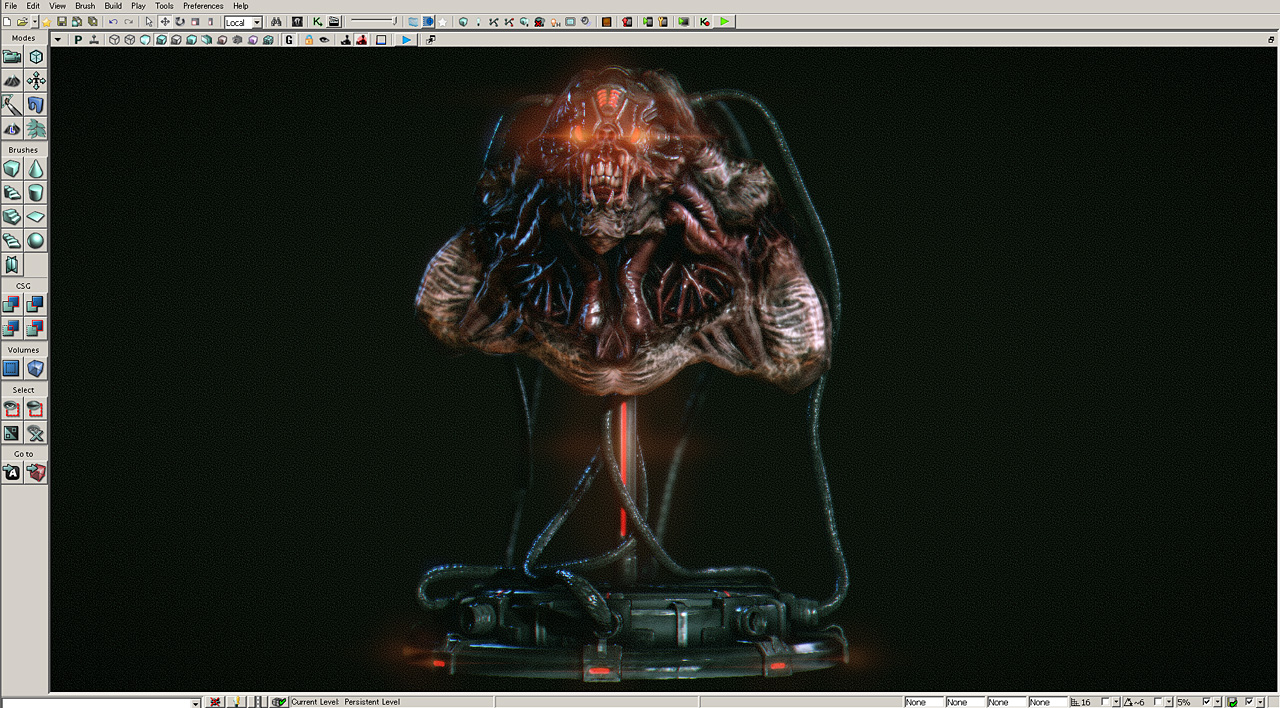The image size is (1280, 708).
Task: Open the Tools menu
Action: [x=164, y=6]
